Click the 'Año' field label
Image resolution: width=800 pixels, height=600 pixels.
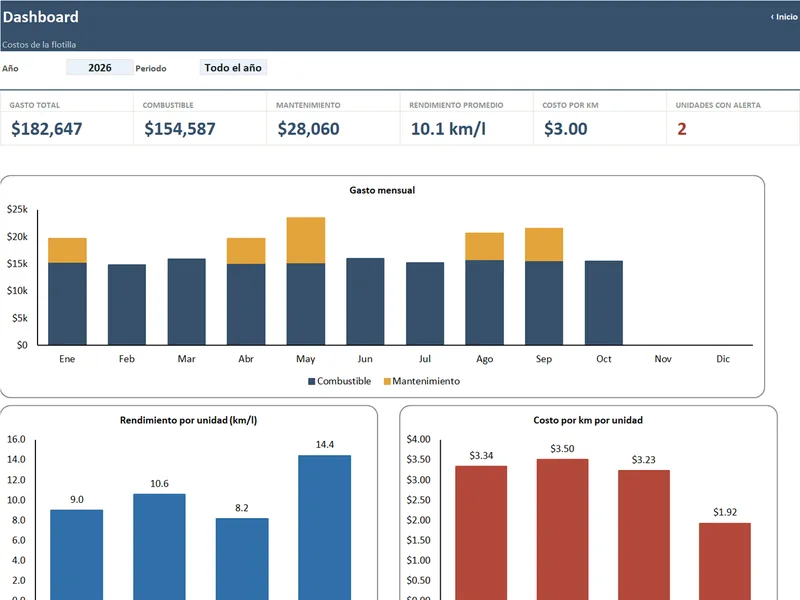pyautogui.click(x=10, y=68)
